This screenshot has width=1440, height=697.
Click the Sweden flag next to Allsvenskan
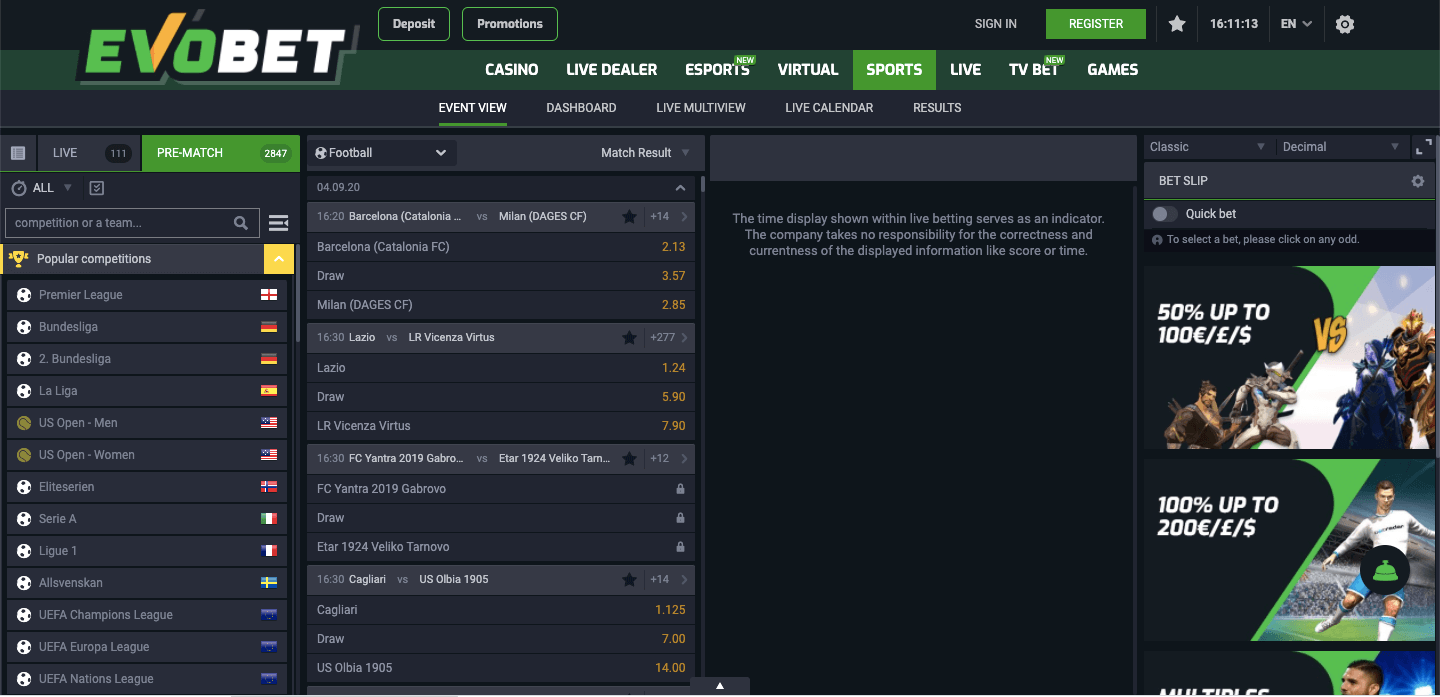(269, 583)
